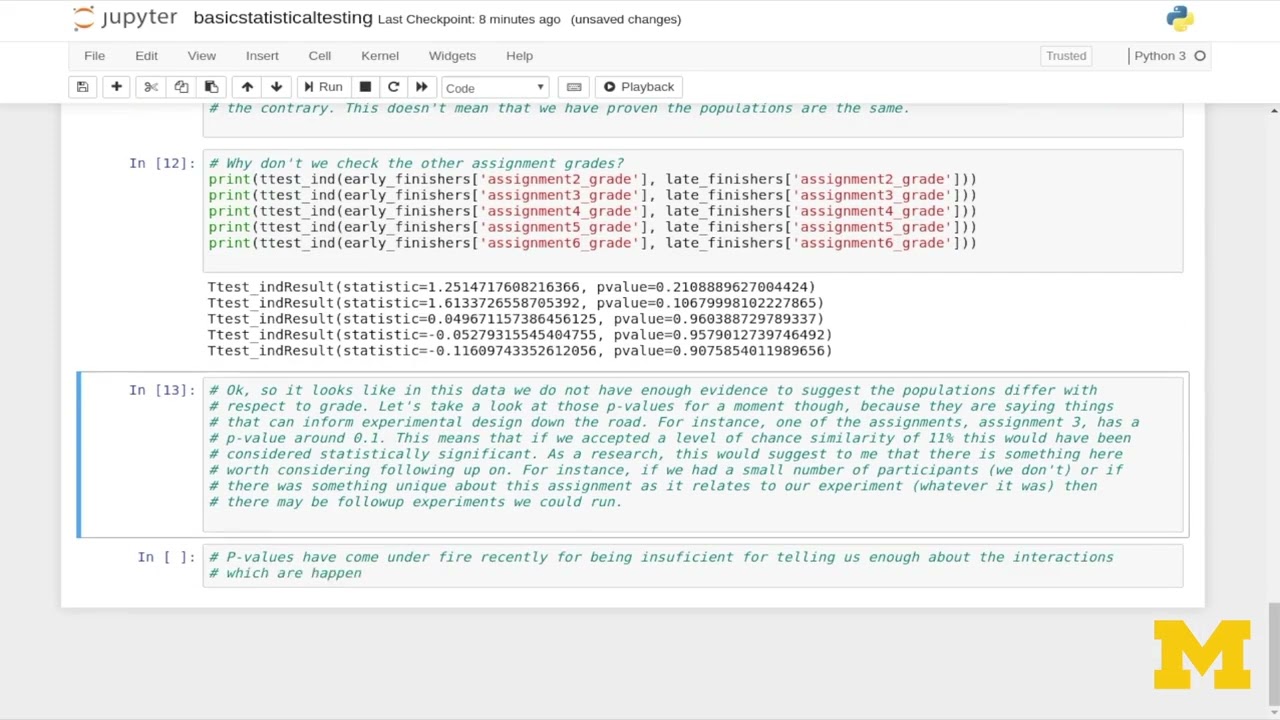The height and width of the screenshot is (720, 1280).
Task: Insert cell below with plus icon
Action: pos(116,87)
